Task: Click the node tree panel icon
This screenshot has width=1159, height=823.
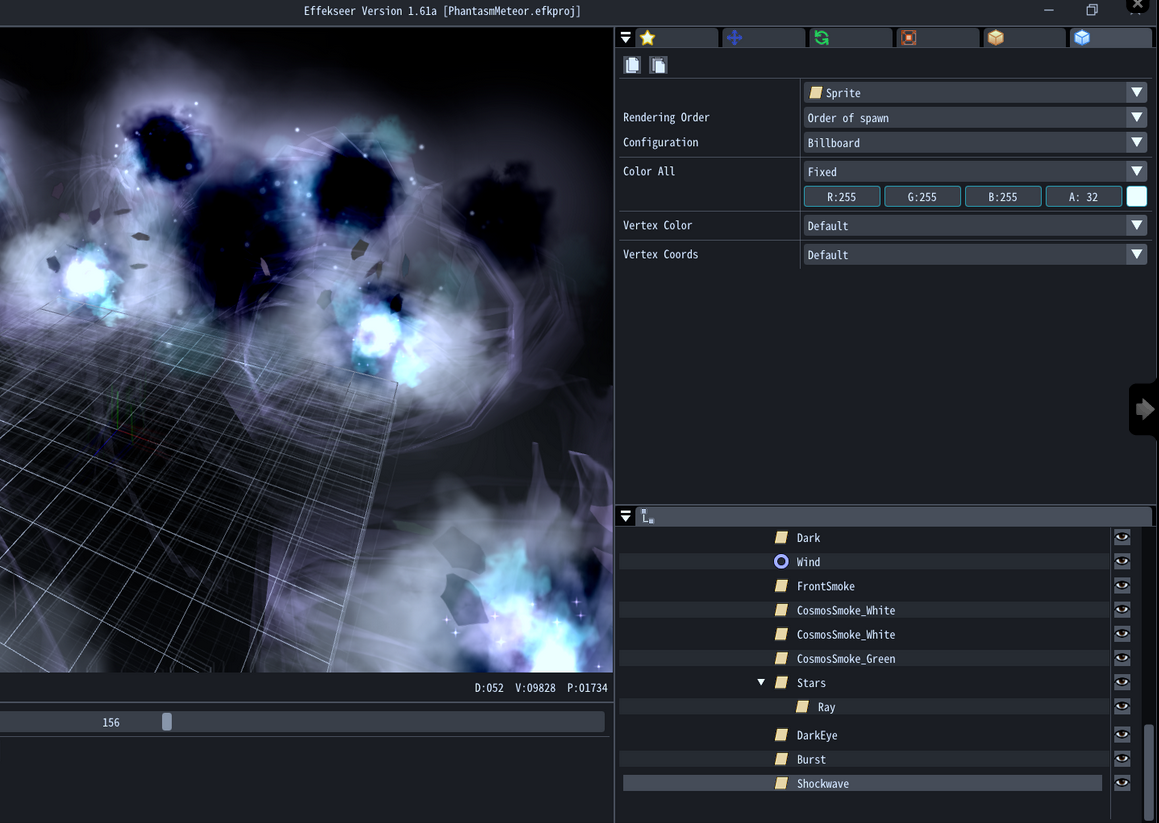Action: (x=648, y=516)
